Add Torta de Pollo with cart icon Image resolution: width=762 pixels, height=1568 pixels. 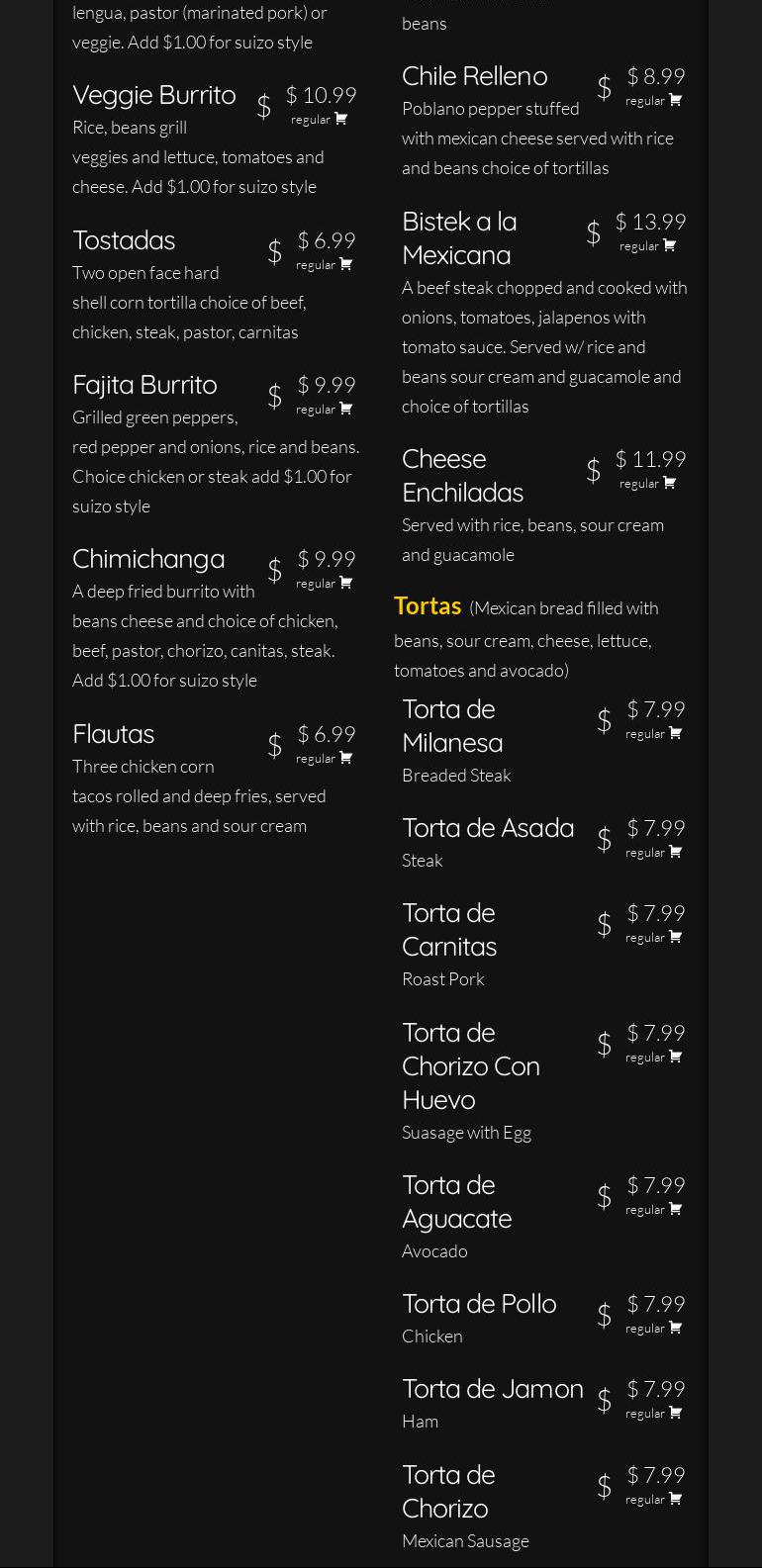point(676,1328)
